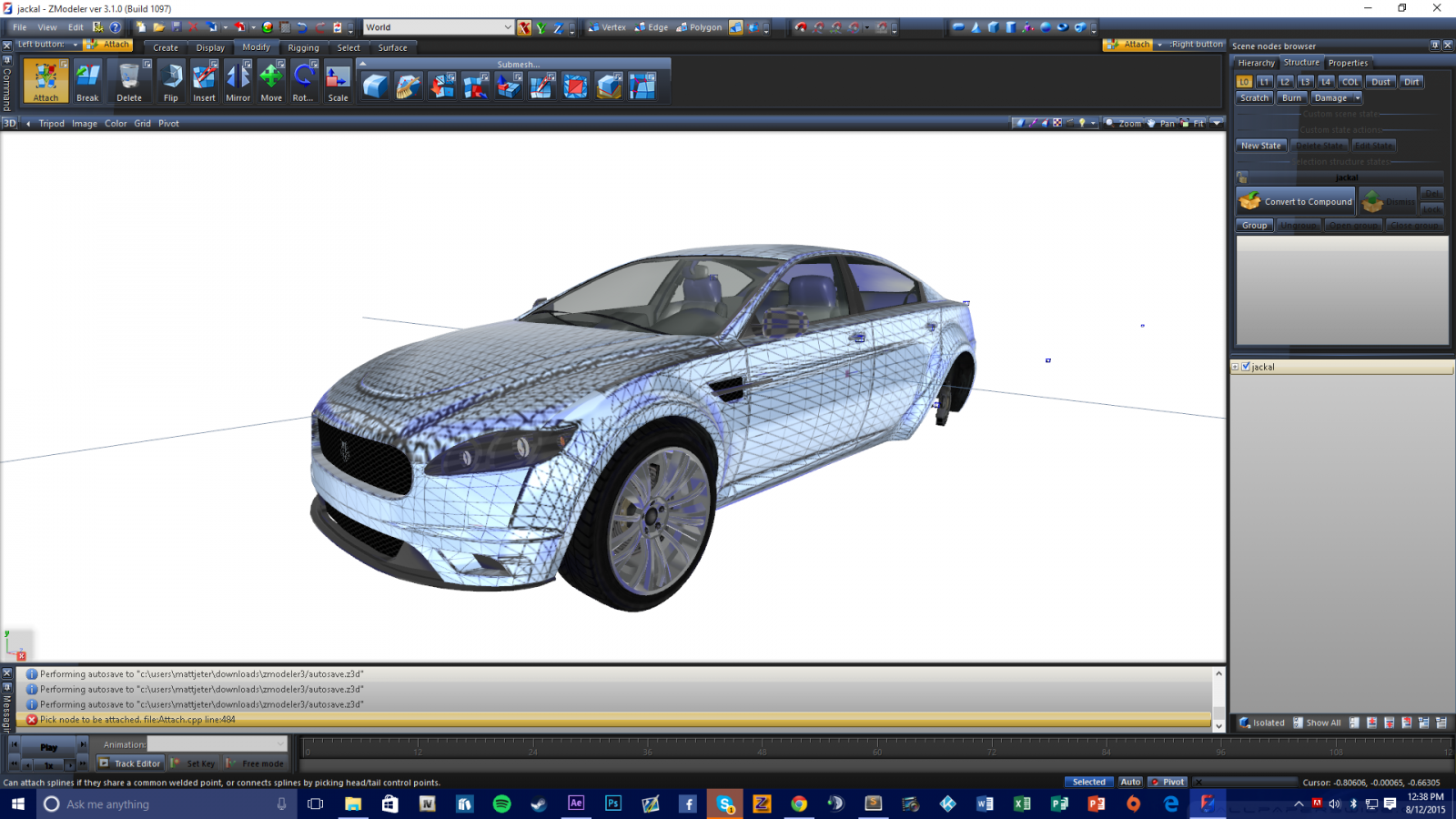Image resolution: width=1456 pixels, height=819 pixels.
Task: Toggle the jackal node visibility checkbox
Action: click(x=1246, y=367)
